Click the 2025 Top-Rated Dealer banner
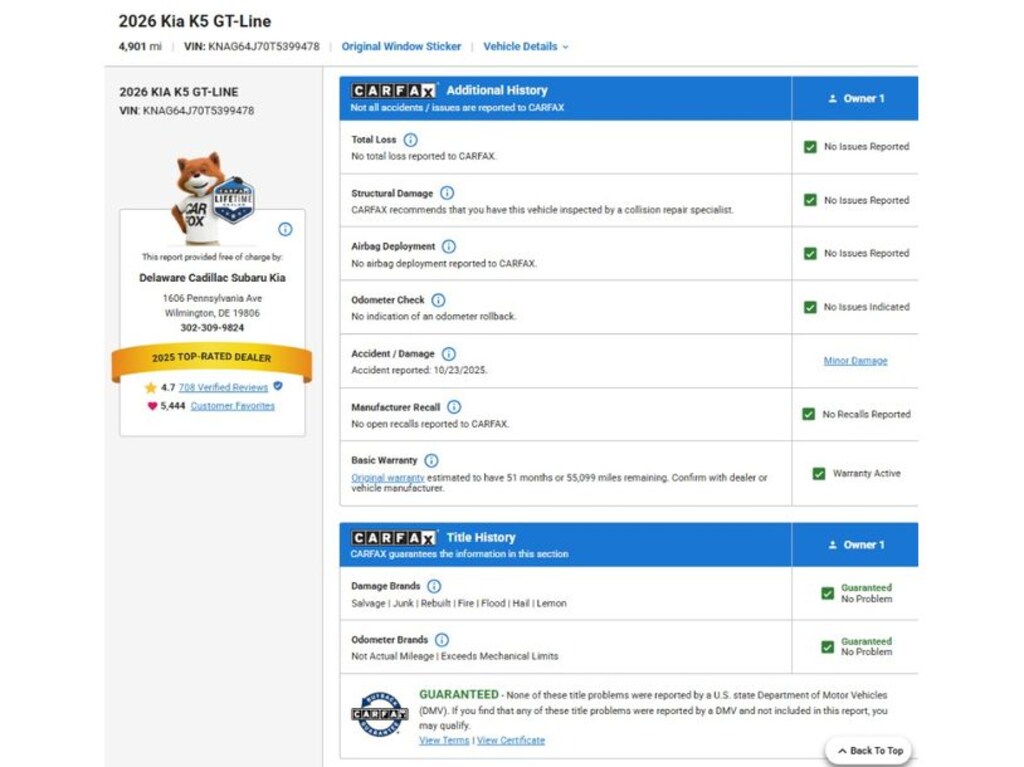This screenshot has width=1024, height=767. click(x=212, y=359)
